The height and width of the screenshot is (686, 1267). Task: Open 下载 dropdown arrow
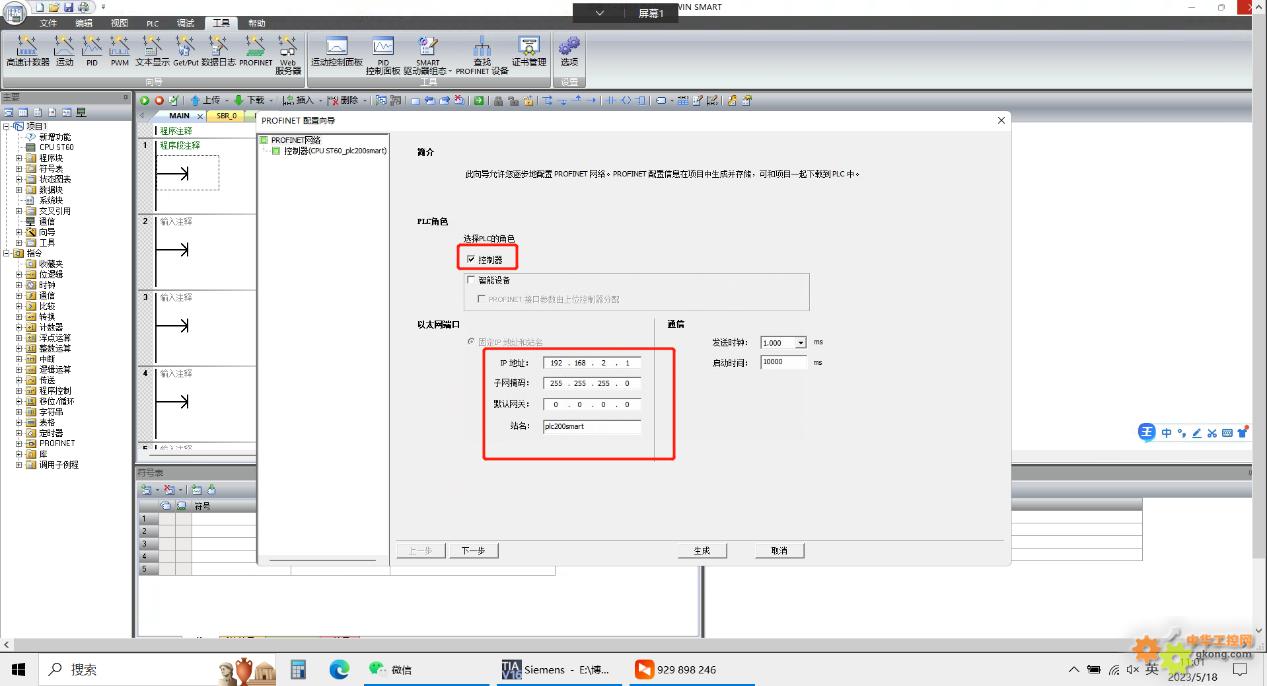point(271,100)
